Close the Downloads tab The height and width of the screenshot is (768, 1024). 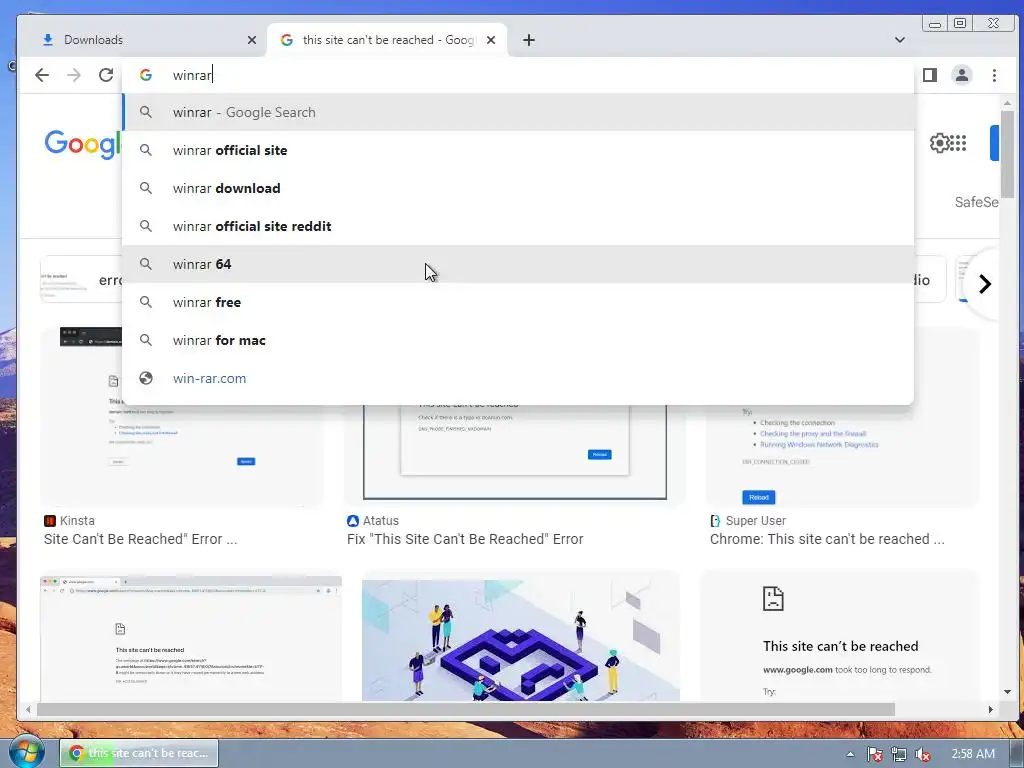tap(252, 40)
